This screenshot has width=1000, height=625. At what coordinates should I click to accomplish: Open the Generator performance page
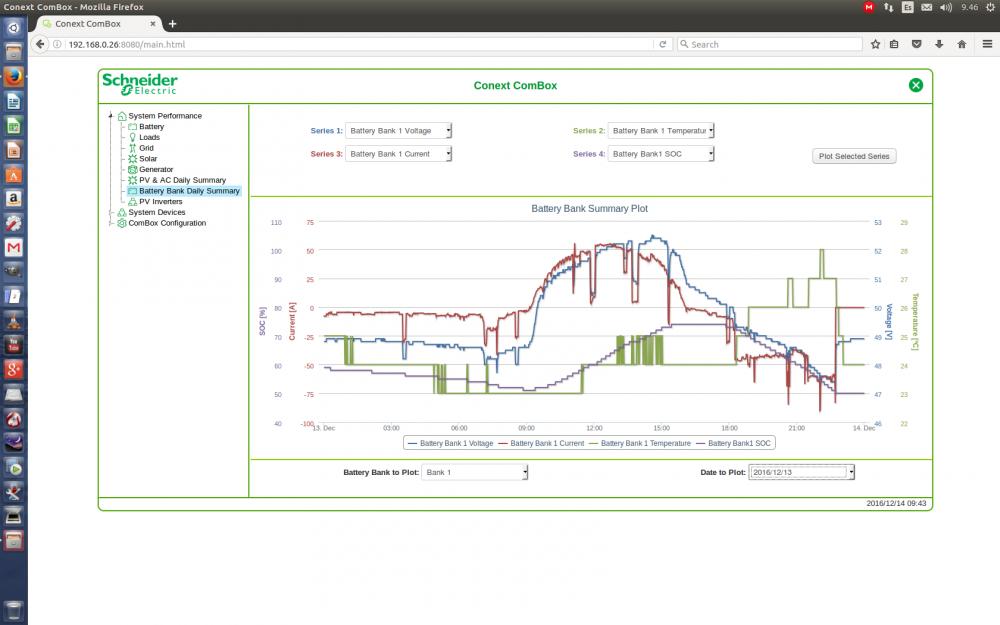(156, 170)
